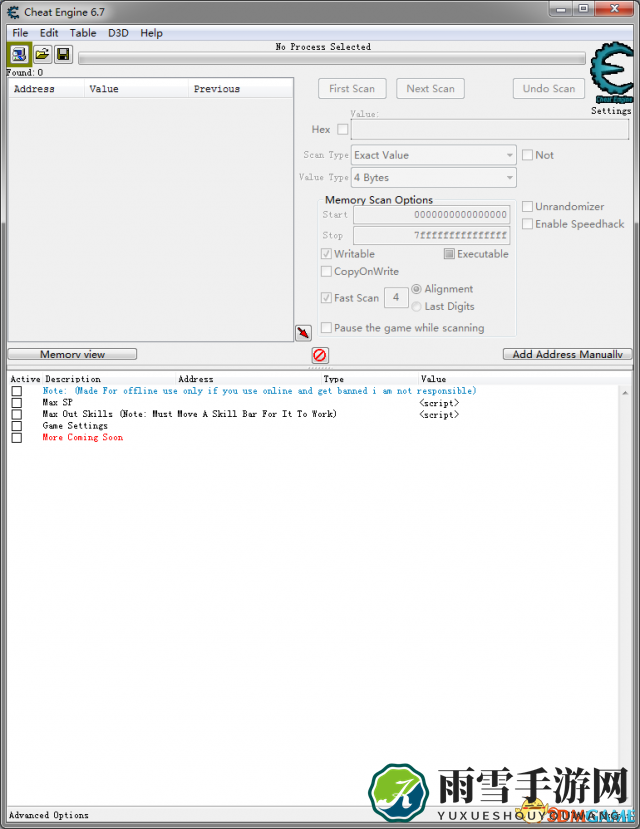Open the Value Type dropdown
The height and width of the screenshot is (829, 640).
coord(433,178)
